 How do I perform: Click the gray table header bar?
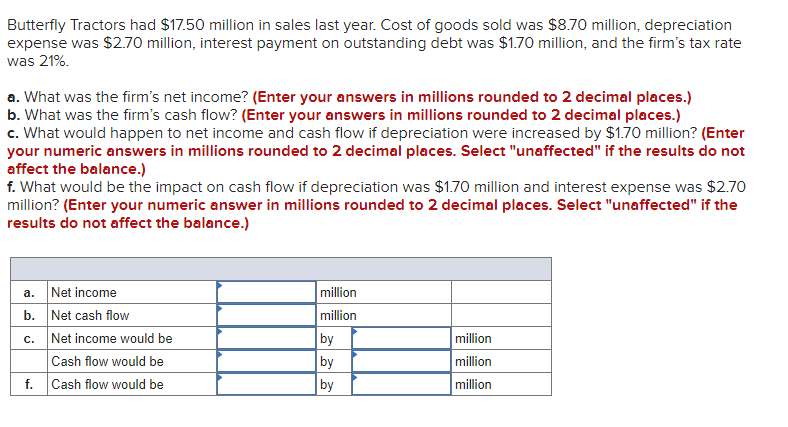(x=281, y=269)
